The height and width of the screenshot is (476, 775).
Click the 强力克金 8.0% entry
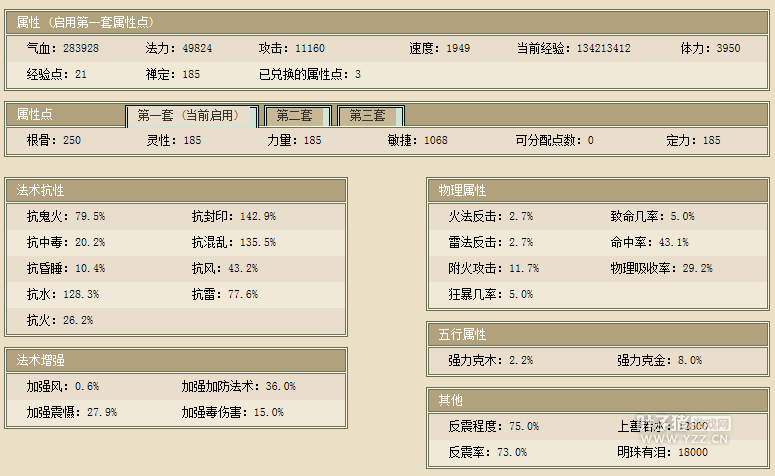click(659, 360)
